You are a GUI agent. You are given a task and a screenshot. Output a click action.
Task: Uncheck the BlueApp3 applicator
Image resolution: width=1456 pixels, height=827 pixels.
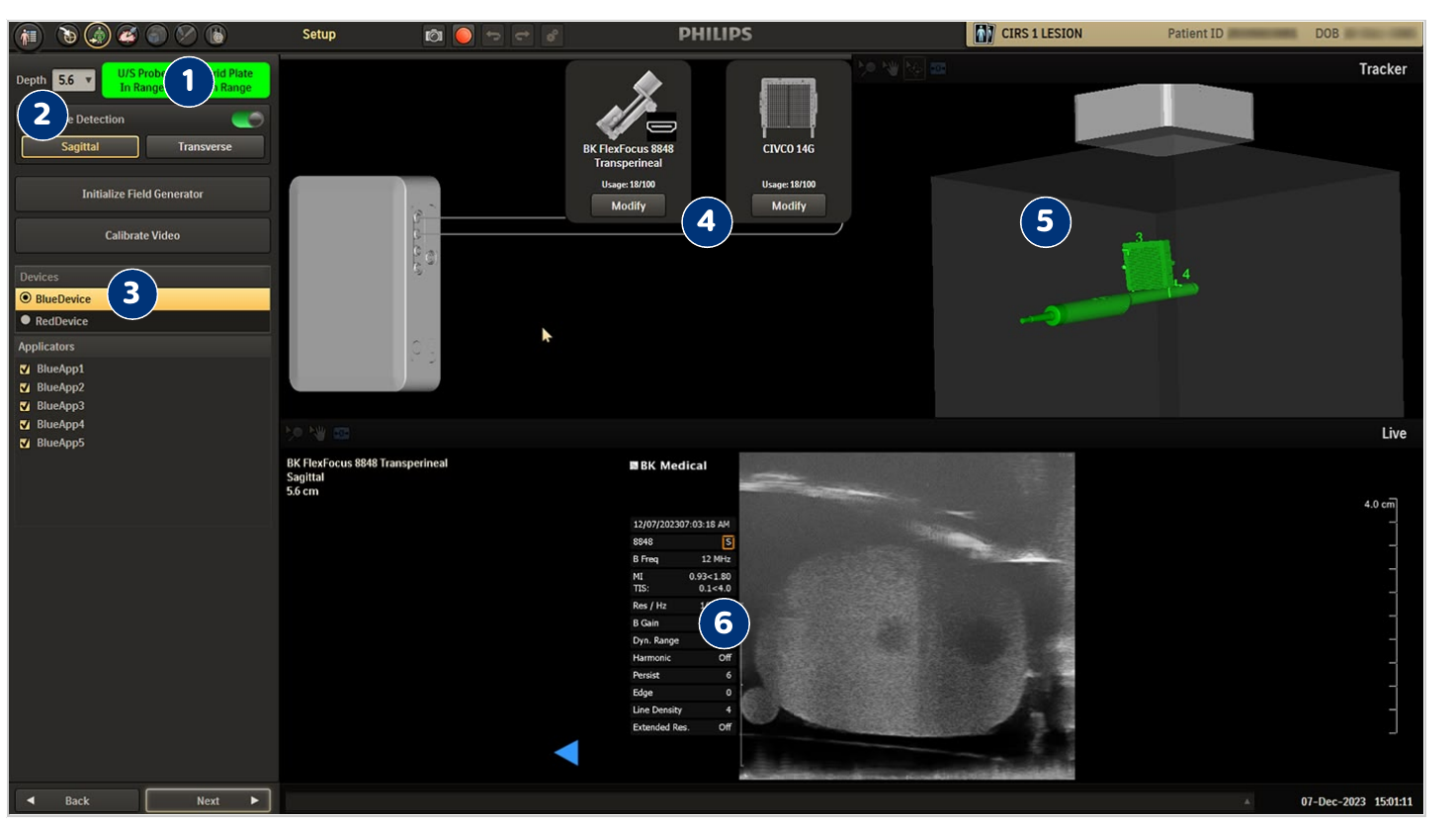click(25, 406)
